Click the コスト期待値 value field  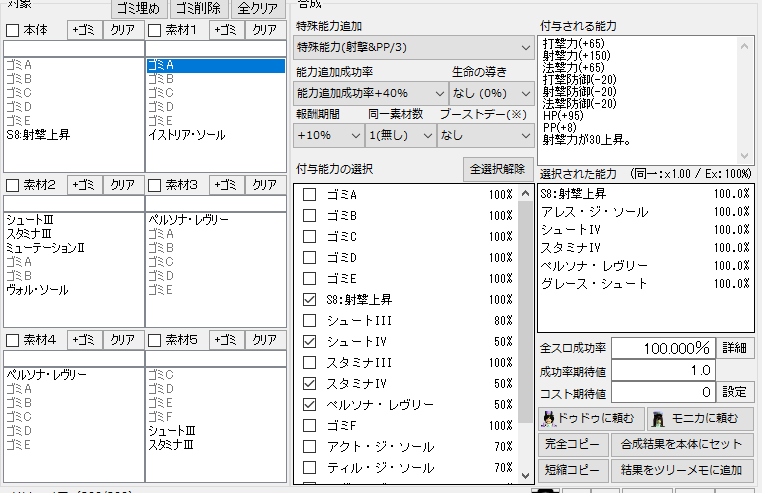(663, 392)
